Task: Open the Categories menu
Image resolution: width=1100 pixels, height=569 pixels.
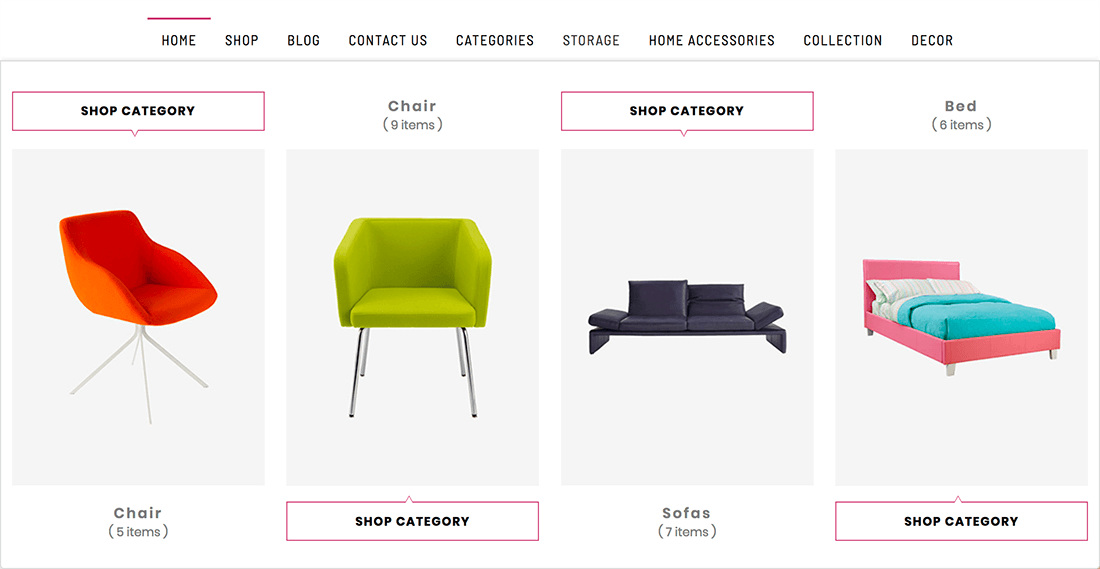Action: tap(495, 41)
